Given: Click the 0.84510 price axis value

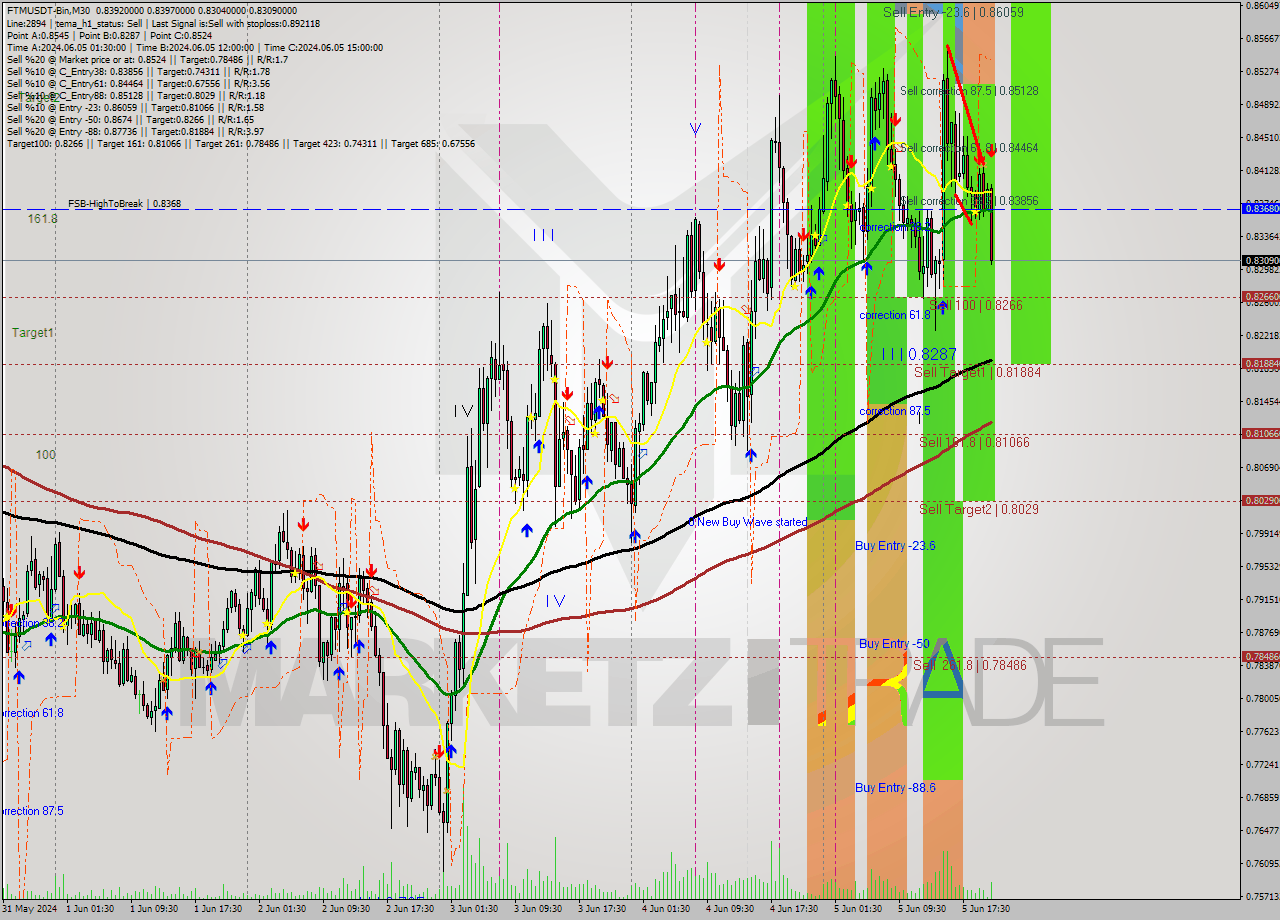Looking at the screenshot, I should point(1261,138).
